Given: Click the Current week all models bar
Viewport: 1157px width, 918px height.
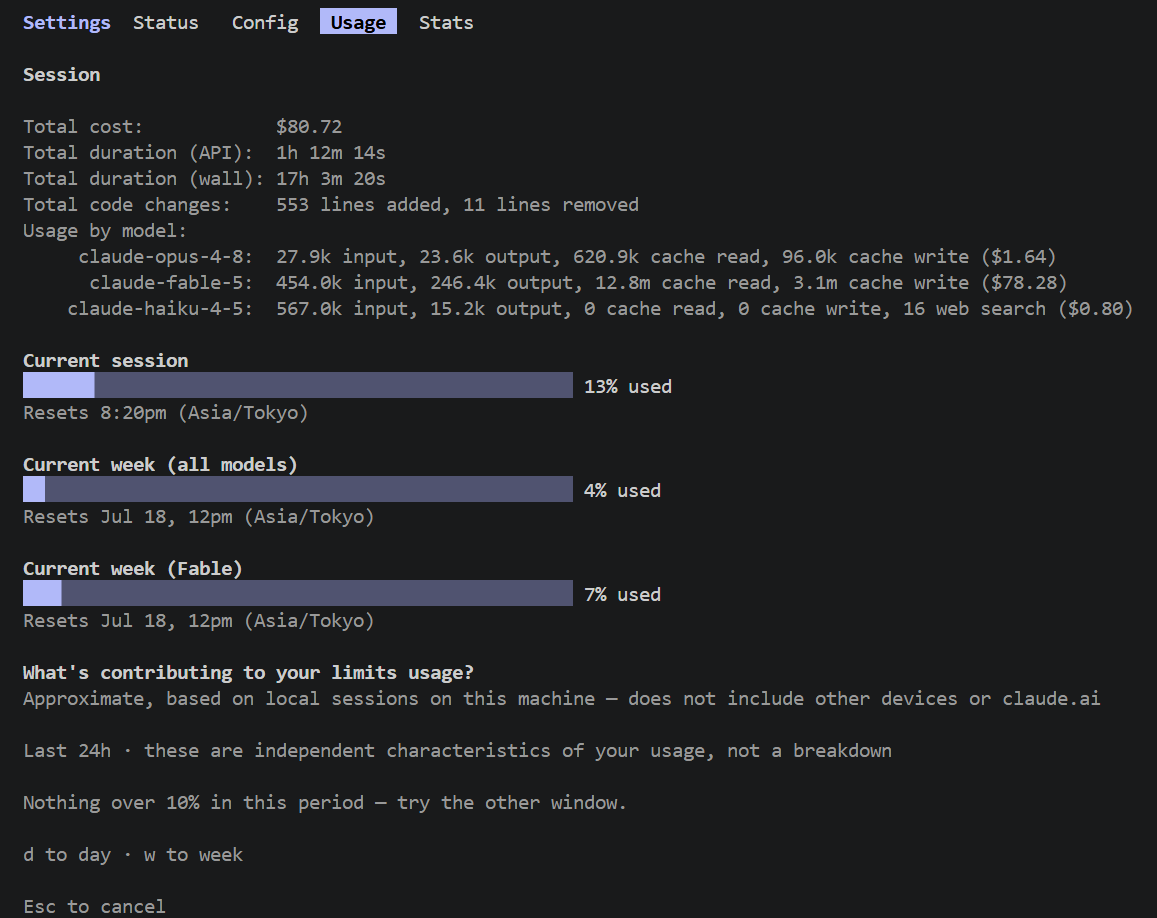Looking at the screenshot, I should coord(298,489).
